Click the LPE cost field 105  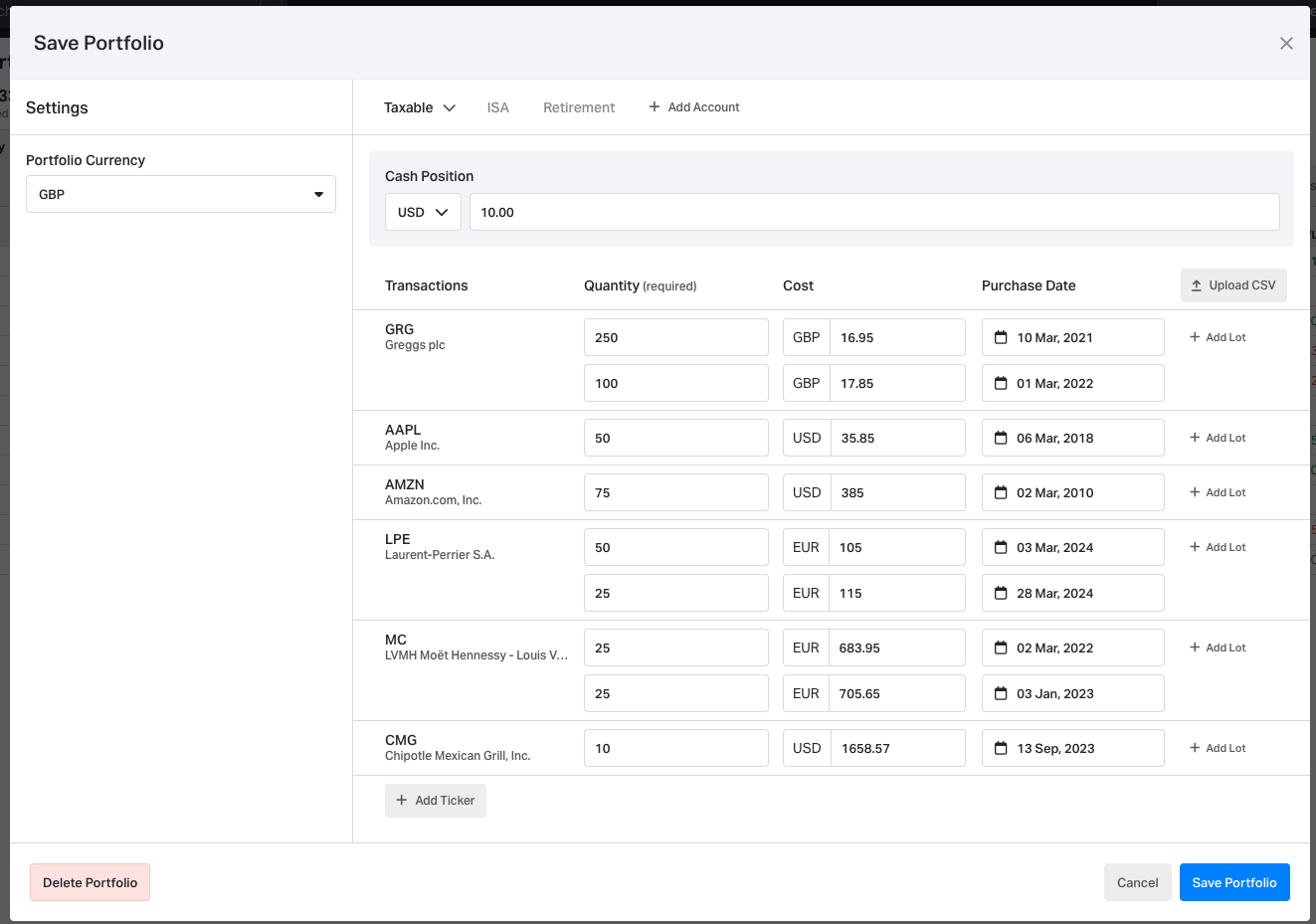pos(897,547)
